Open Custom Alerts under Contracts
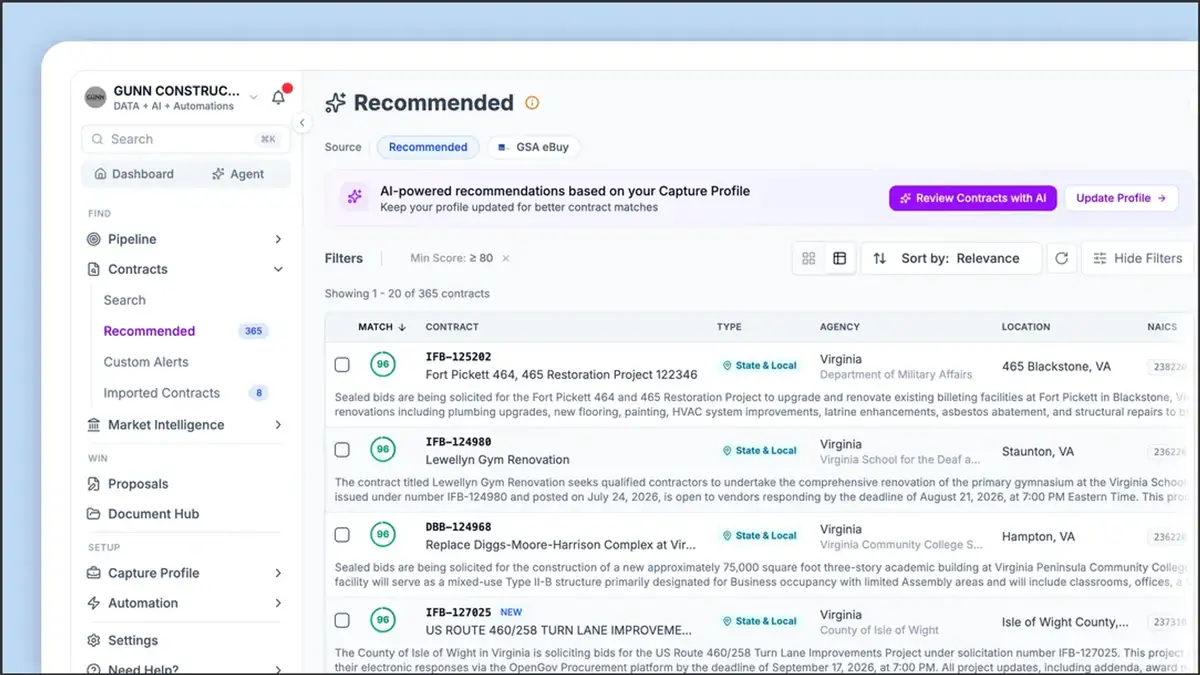The image size is (1200, 675). (146, 362)
